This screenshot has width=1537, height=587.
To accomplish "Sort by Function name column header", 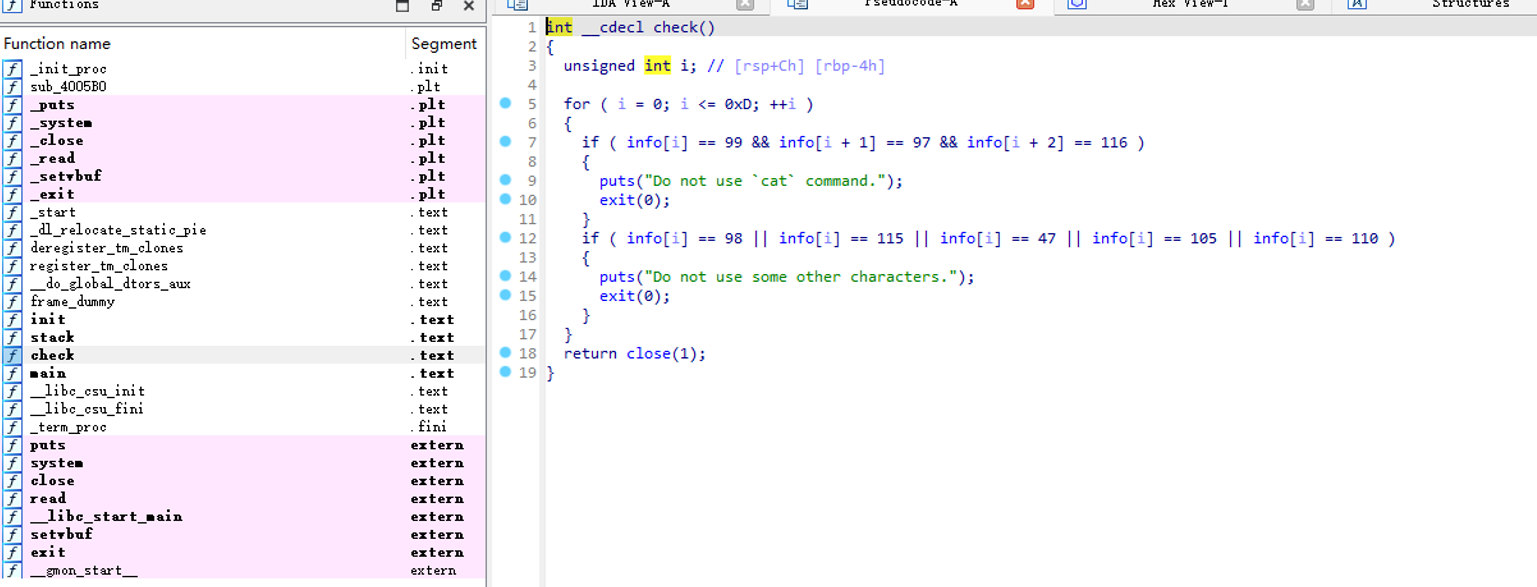I will 204,43.
